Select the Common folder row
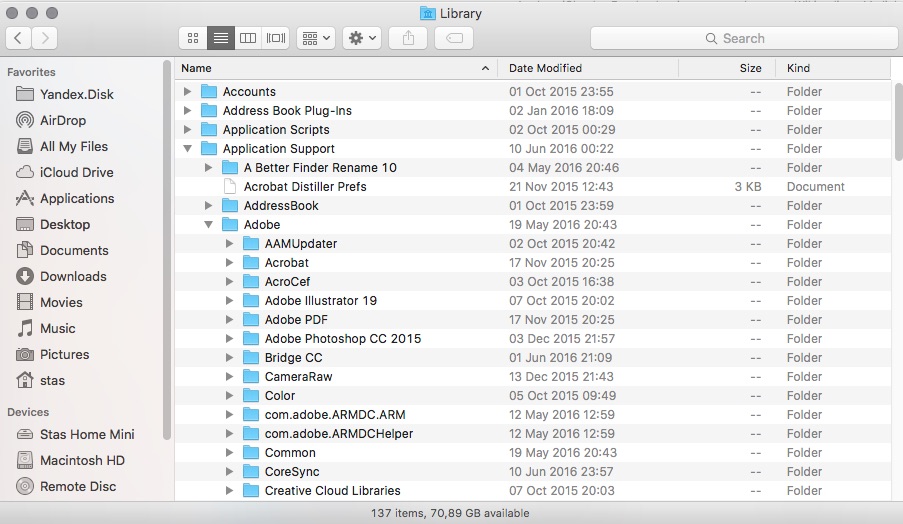The height and width of the screenshot is (524, 903). click(x=533, y=453)
